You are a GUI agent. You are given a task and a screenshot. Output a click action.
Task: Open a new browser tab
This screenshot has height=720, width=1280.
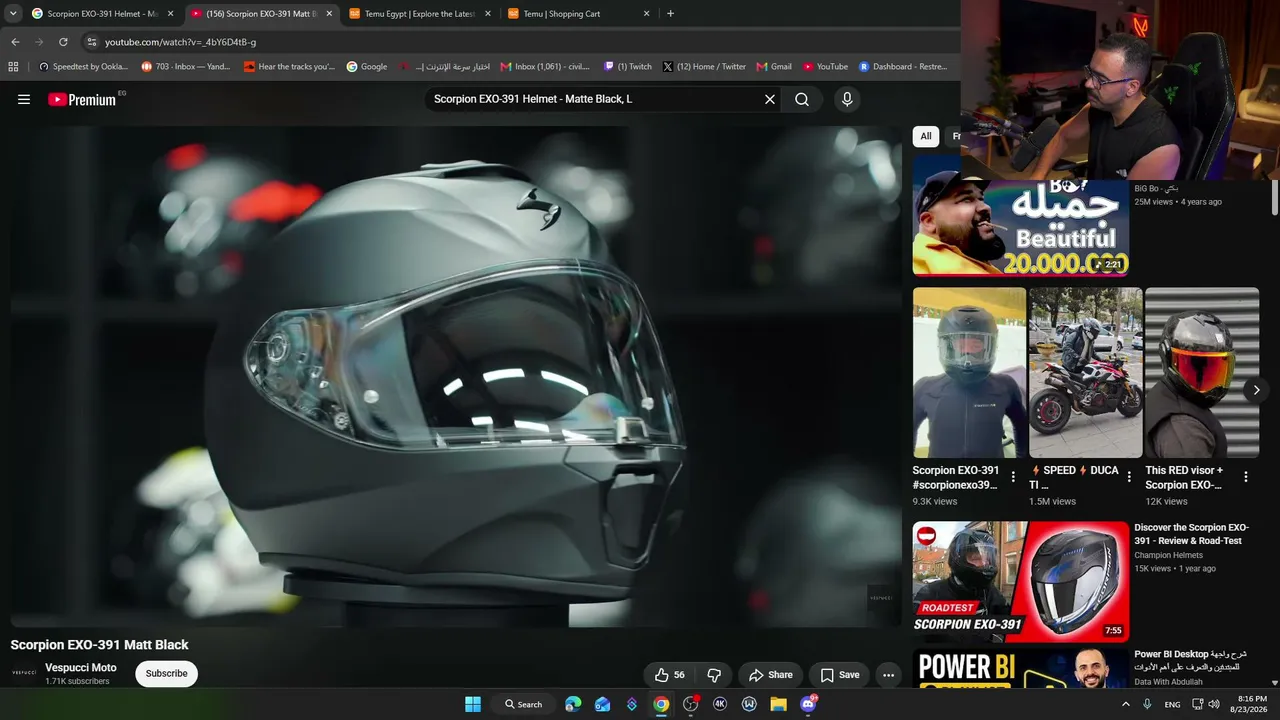pyautogui.click(x=670, y=14)
